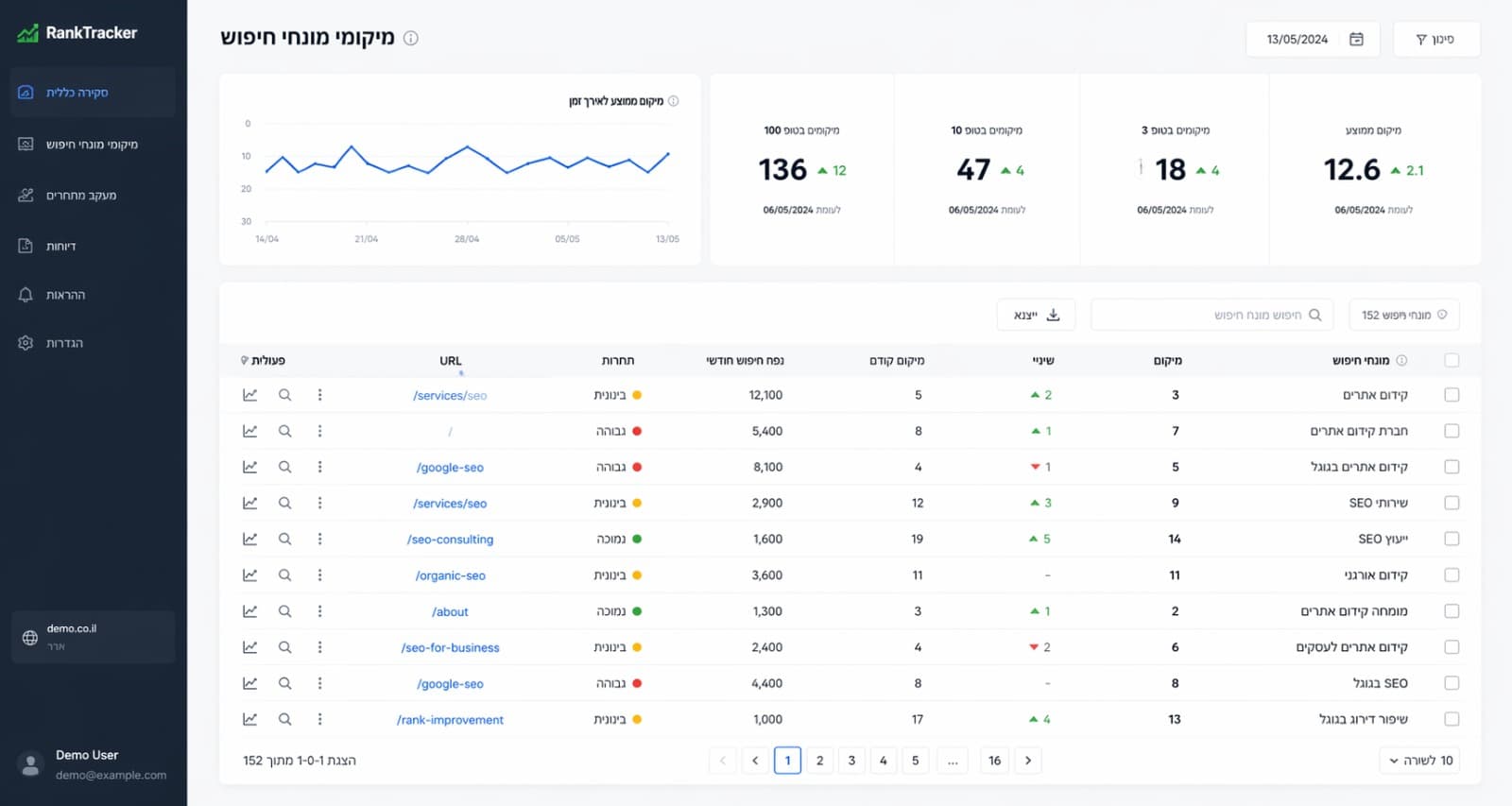
Task: Open the demo.co.il site selector
Action: coord(93,637)
